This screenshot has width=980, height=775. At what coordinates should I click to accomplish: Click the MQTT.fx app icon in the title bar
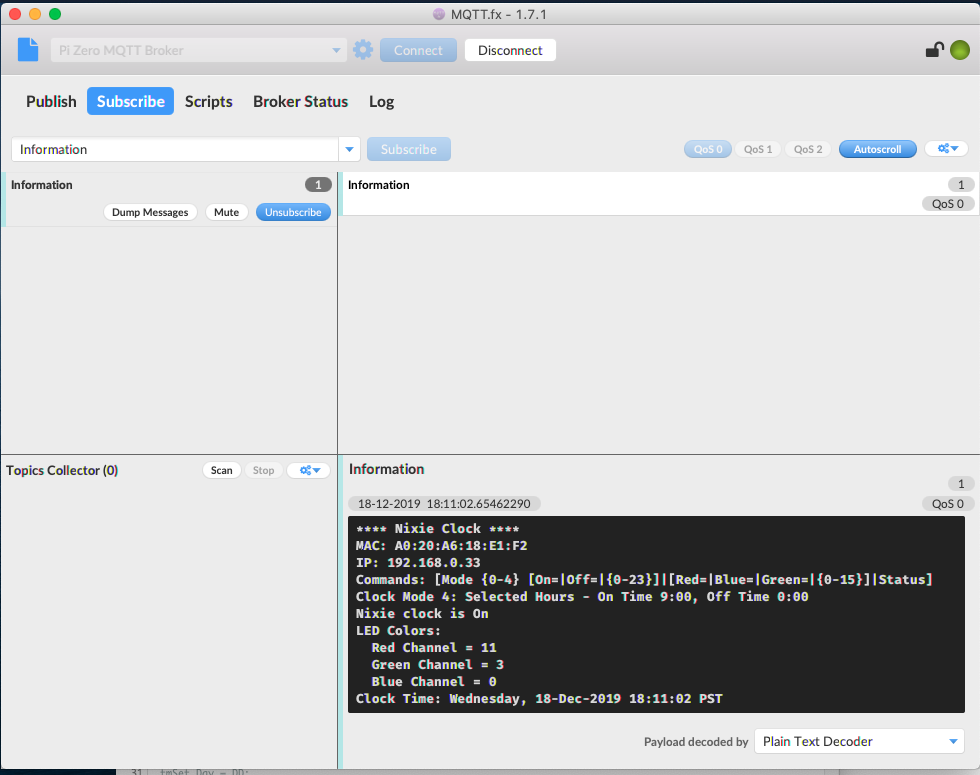click(437, 14)
